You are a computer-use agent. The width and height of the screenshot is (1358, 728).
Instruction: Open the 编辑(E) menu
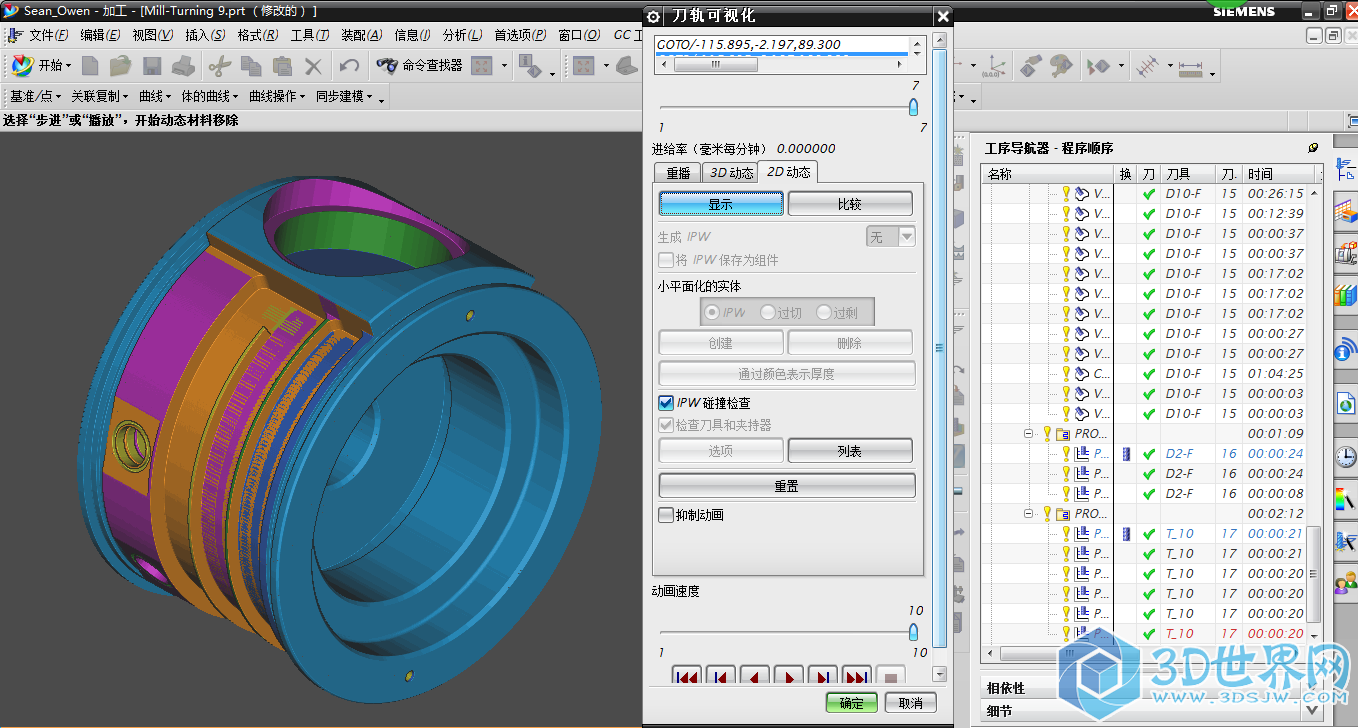pos(100,35)
